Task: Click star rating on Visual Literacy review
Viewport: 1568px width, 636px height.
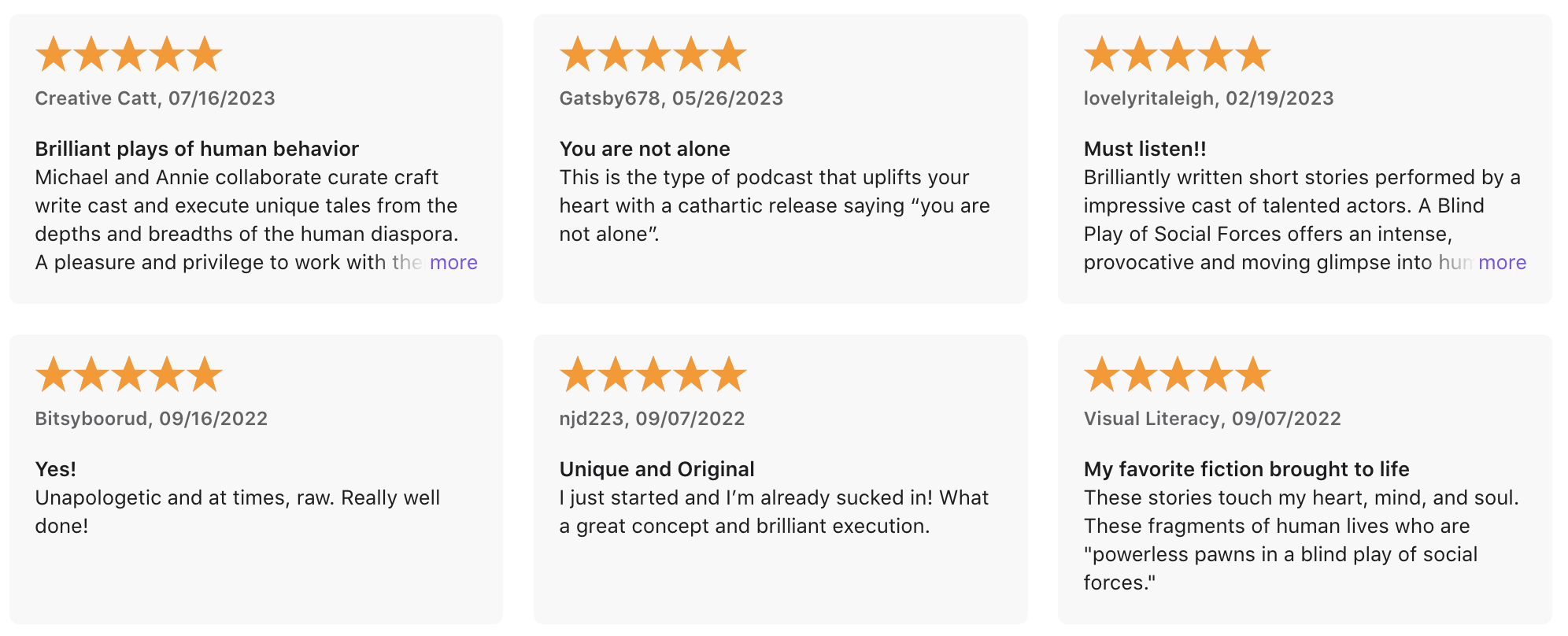Action: (1178, 374)
